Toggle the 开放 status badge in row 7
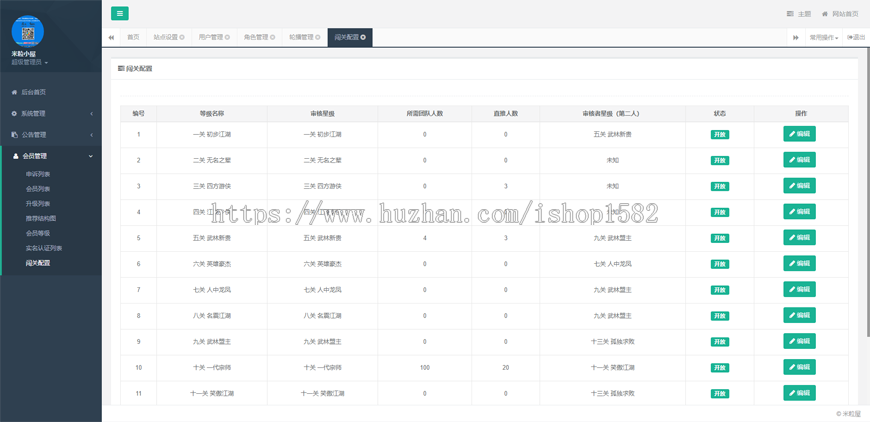 coord(720,290)
